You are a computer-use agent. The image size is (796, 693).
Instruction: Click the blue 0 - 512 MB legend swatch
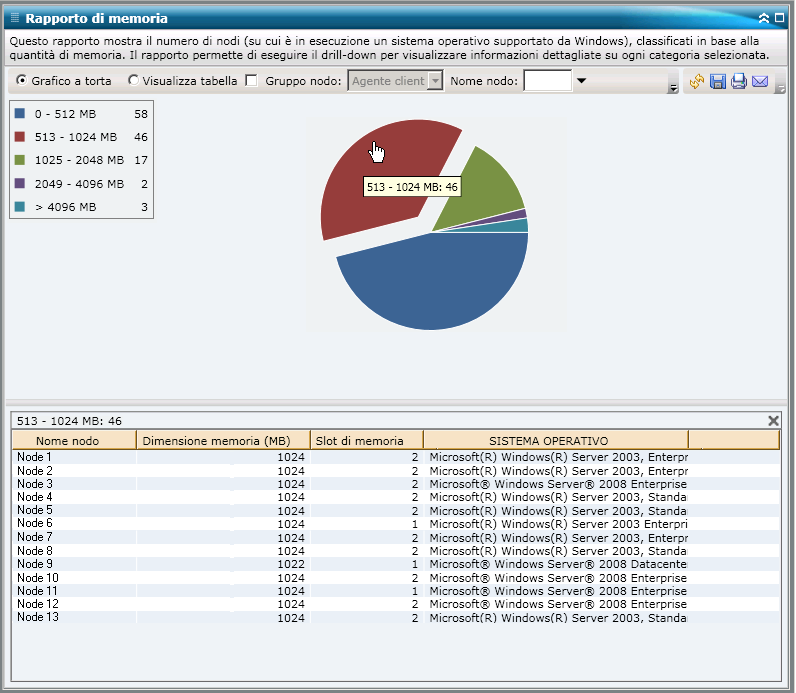[20, 114]
